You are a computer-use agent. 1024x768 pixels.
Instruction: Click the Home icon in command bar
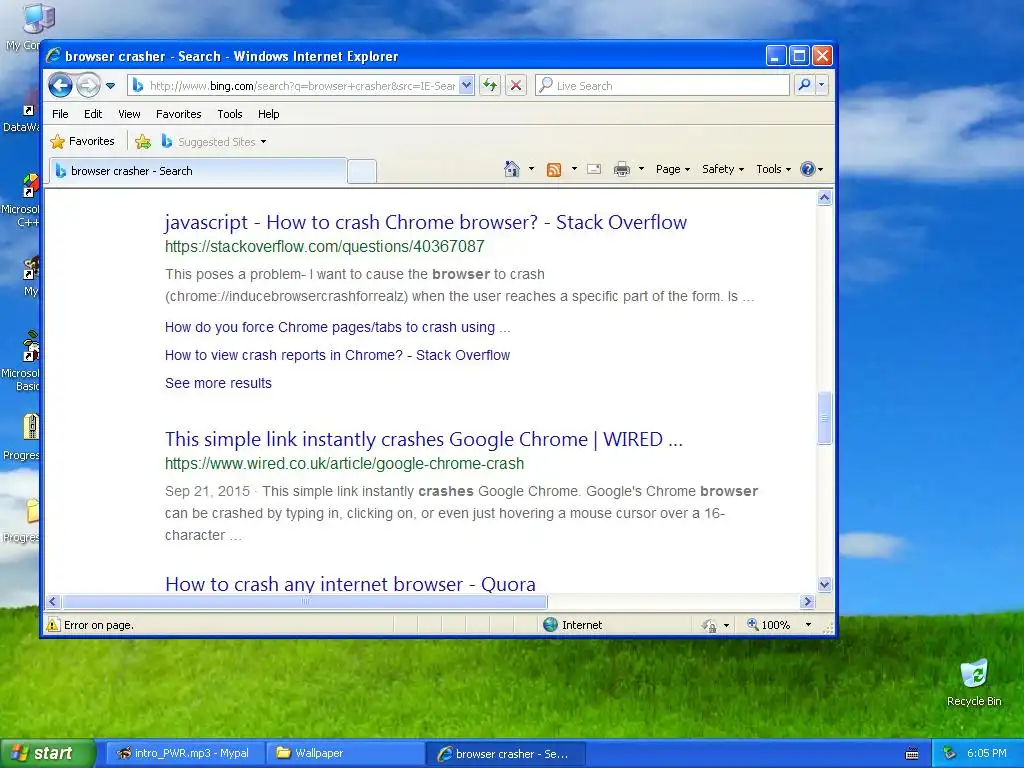(x=511, y=169)
